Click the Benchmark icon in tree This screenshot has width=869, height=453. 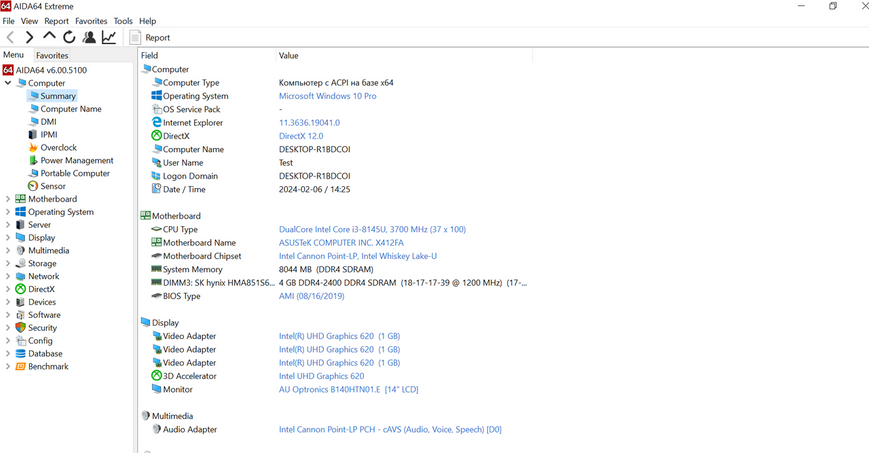[21, 367]
